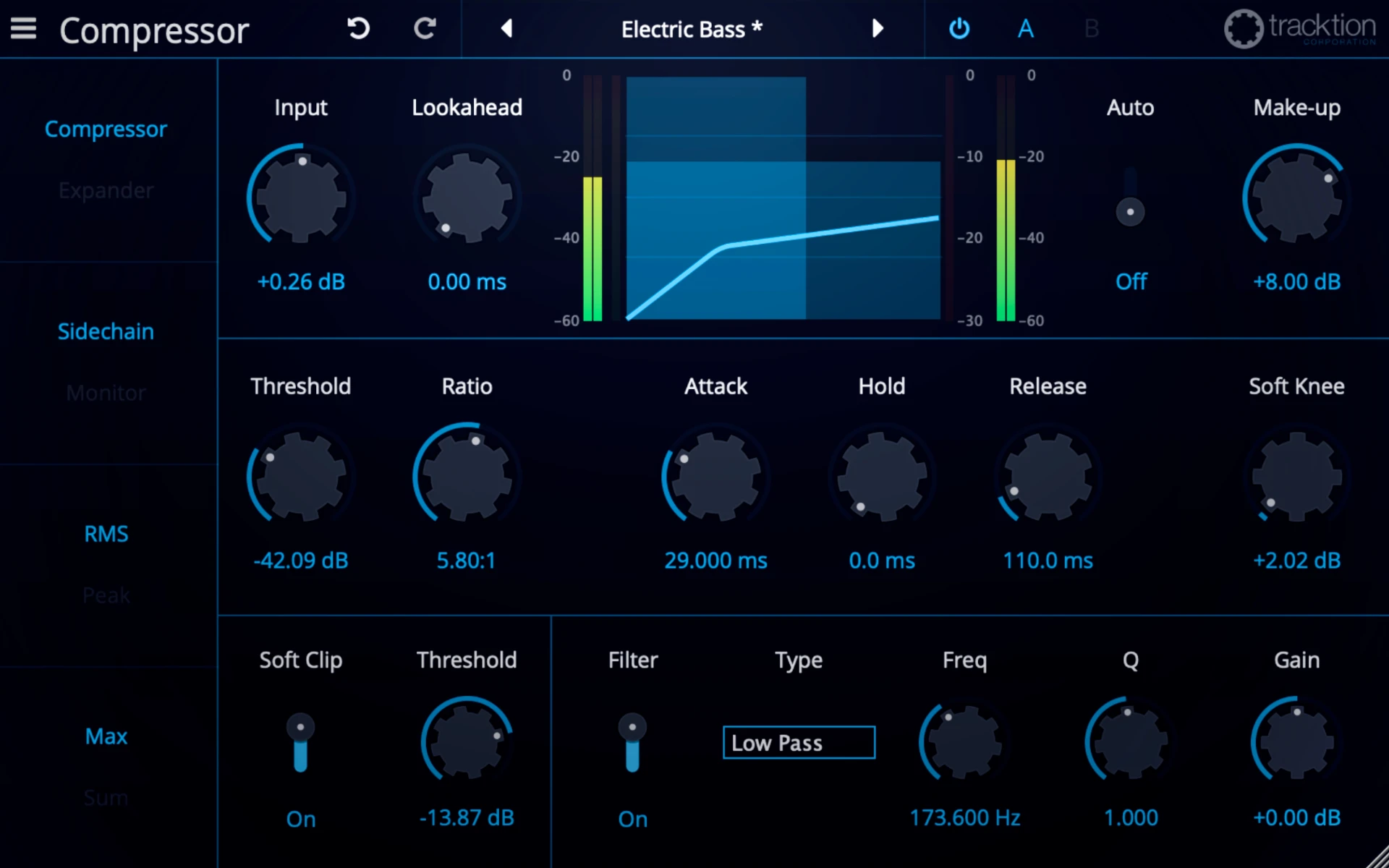1389x868 pixels.
Task: Click the +0.26 dB input value
Action: click(301, 281)
